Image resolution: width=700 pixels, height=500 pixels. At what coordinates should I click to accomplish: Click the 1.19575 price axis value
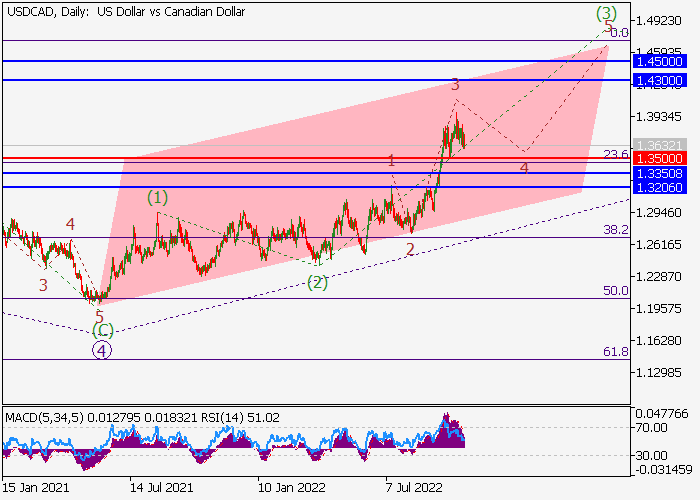click(659, 308)
